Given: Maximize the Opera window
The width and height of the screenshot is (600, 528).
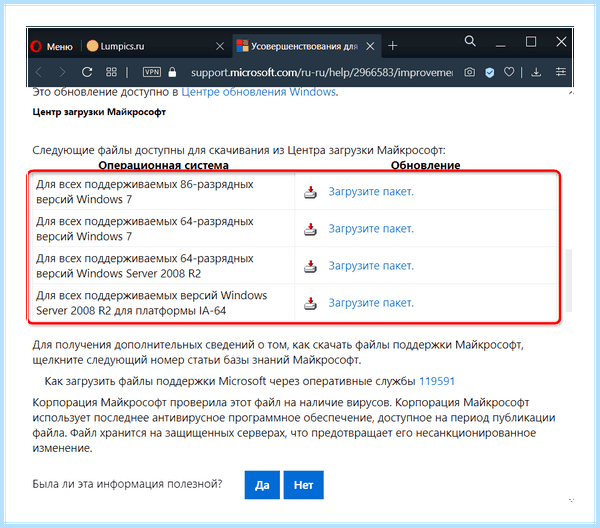Looking at the screenshot, I should click(531, 41).
